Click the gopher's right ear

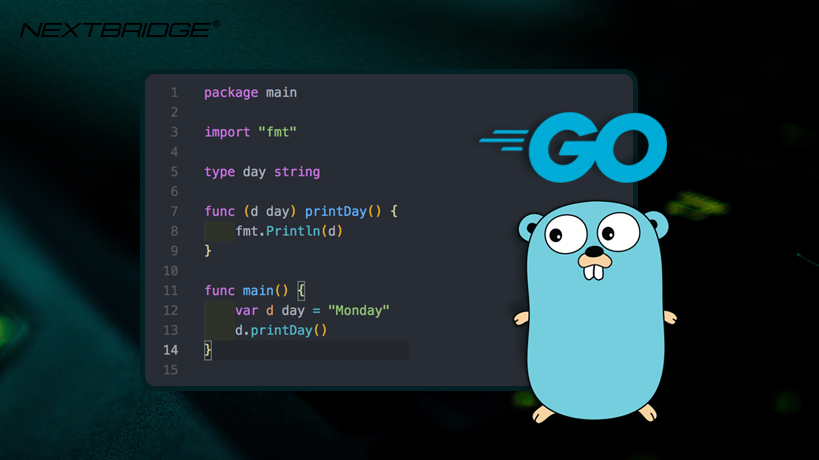pyautogui.click(x=658, y=224)
